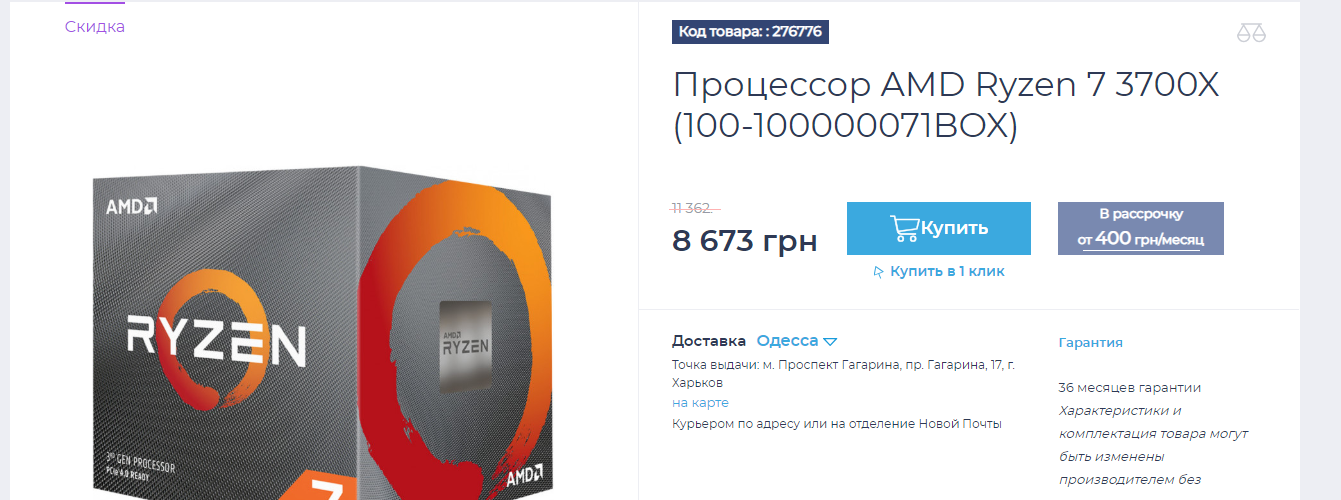Click the 36 месяцев гарантии text

[x=1130, y=388]
